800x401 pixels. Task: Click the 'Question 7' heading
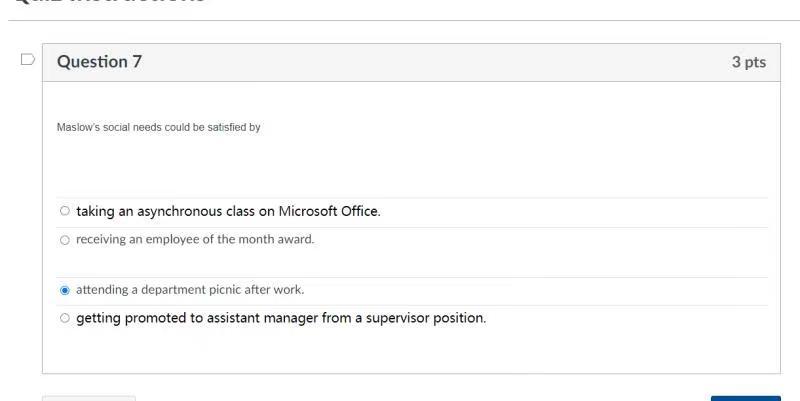(x=99, y=62)
